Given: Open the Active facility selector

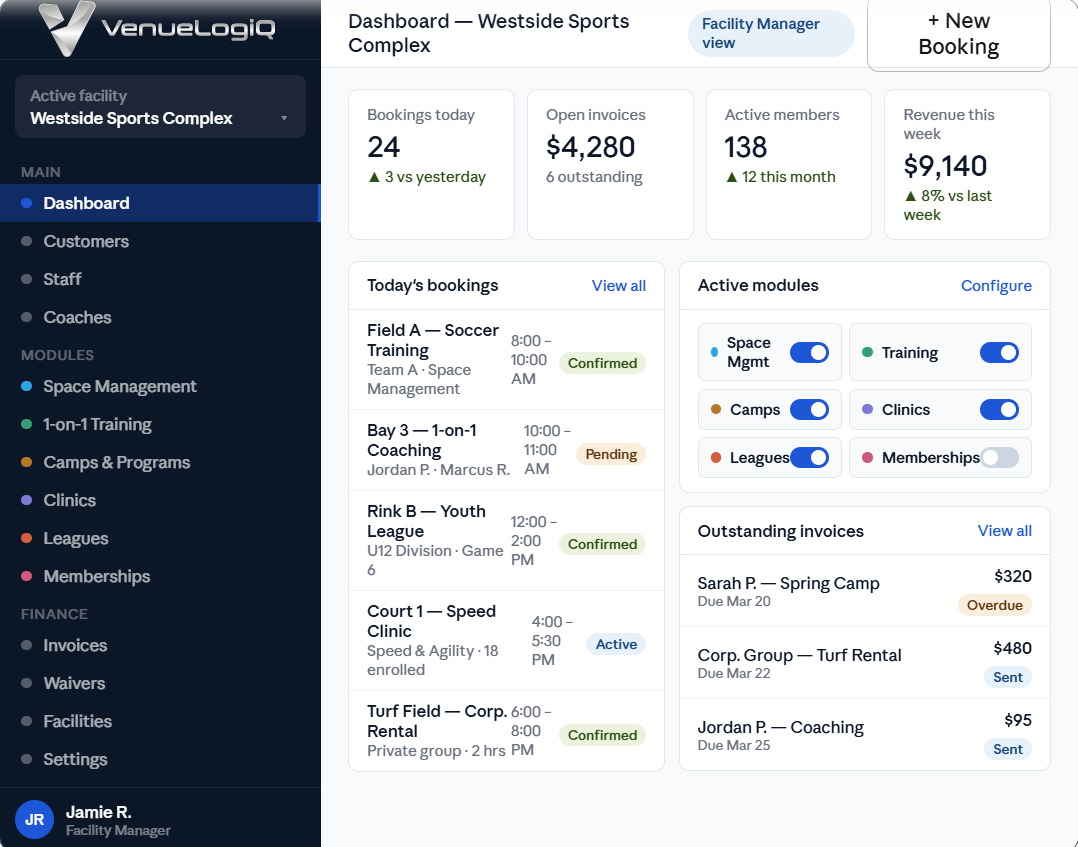Looking at the screenshot, I should pos(159,107).
